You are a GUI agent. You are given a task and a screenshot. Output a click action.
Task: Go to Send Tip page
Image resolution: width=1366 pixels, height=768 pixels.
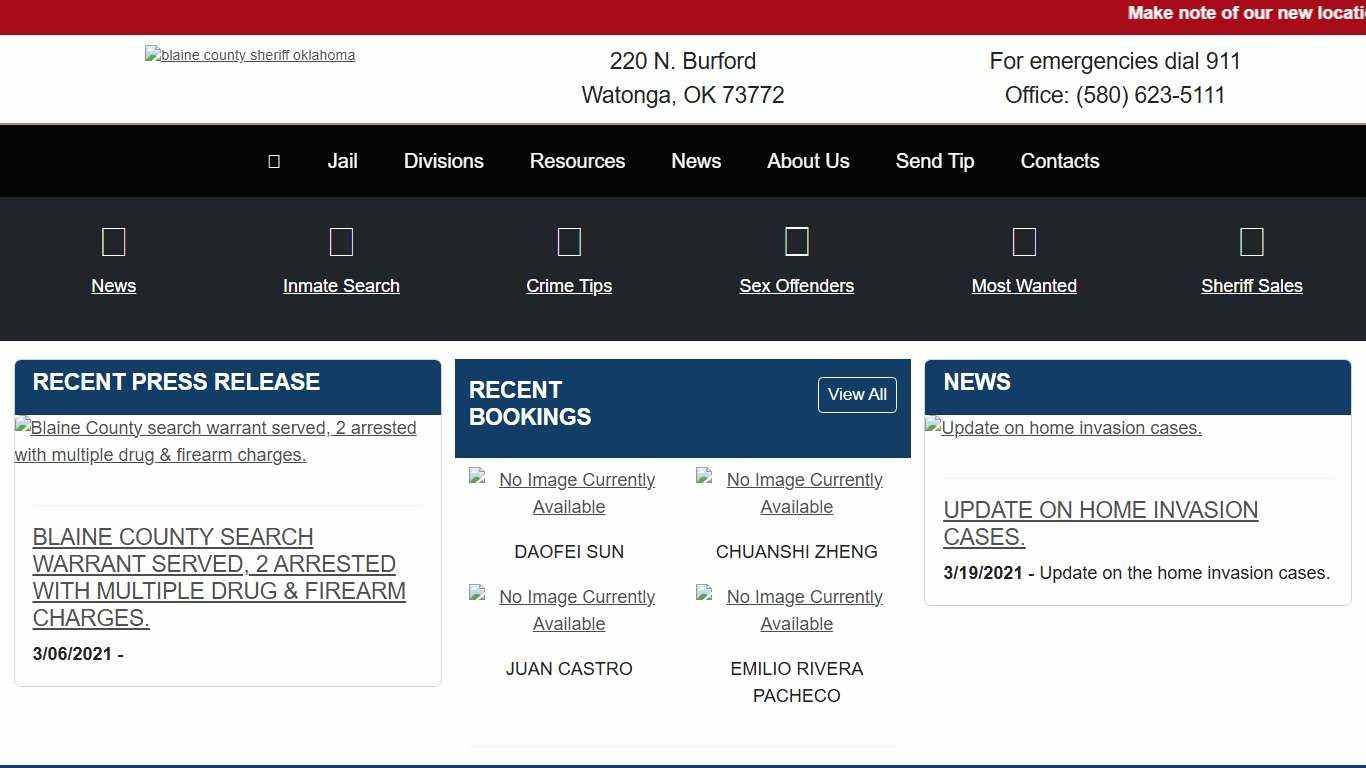(935, 161)
